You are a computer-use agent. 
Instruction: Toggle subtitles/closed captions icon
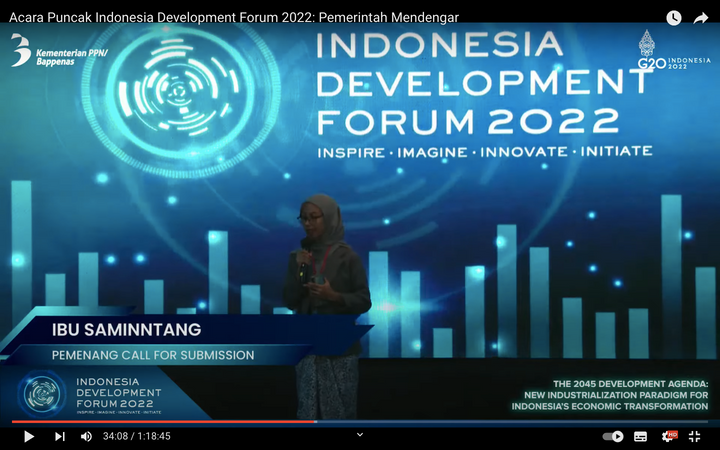point(641,436)
